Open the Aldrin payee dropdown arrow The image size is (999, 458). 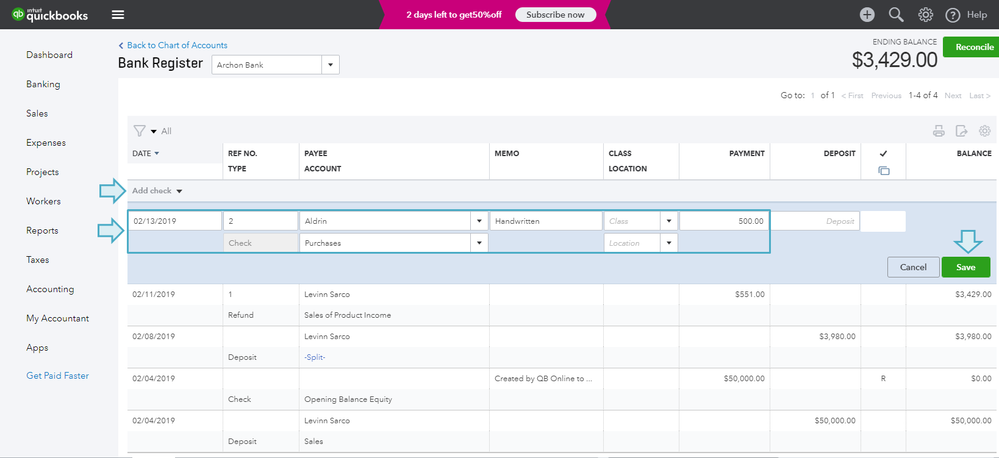click(479, 221)
